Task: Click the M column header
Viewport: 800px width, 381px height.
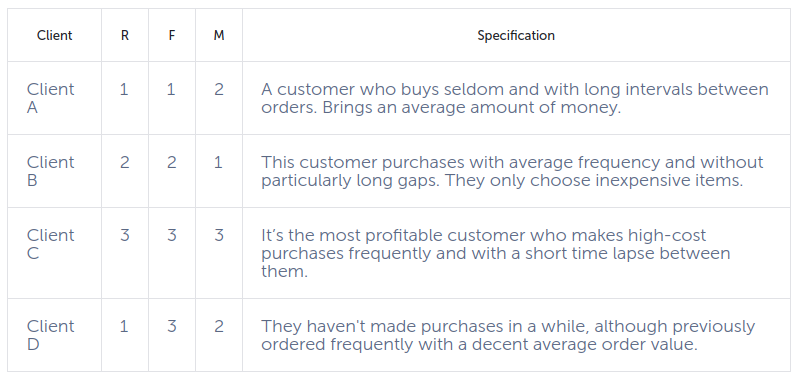Action: (x=219, y=36)
